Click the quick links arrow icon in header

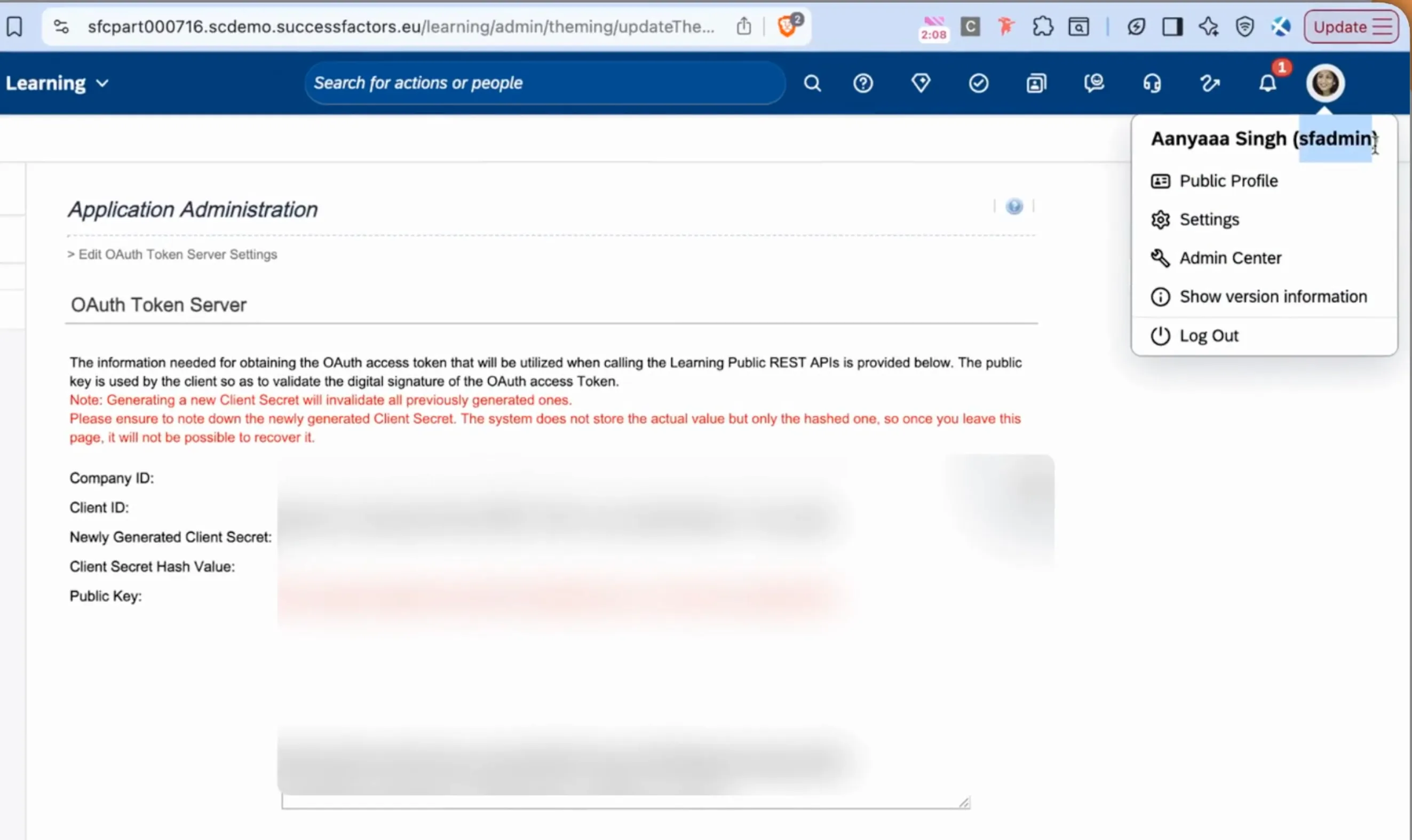(1209, 83)
